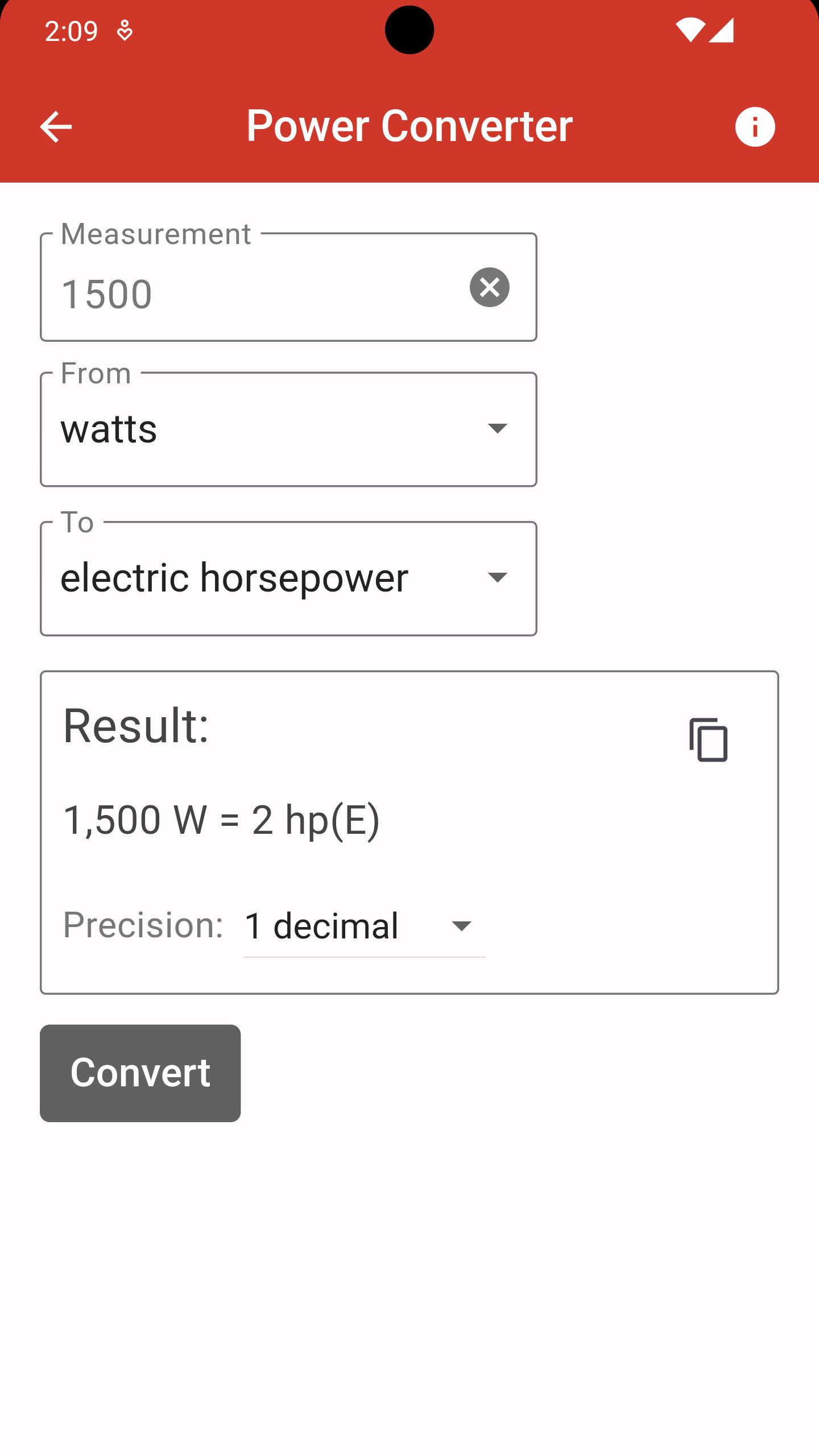Tap the notification icon beside the clock
The height and width of the screenshot is (1456, 819).
point(125,31)
